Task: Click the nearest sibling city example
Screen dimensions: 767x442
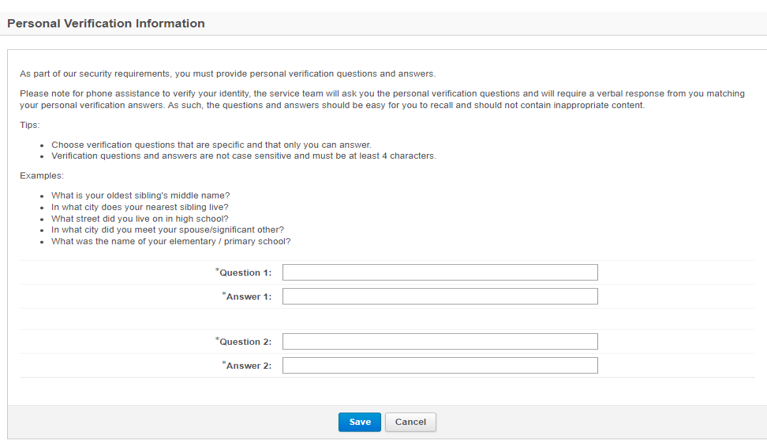Action: pos(140,207)
